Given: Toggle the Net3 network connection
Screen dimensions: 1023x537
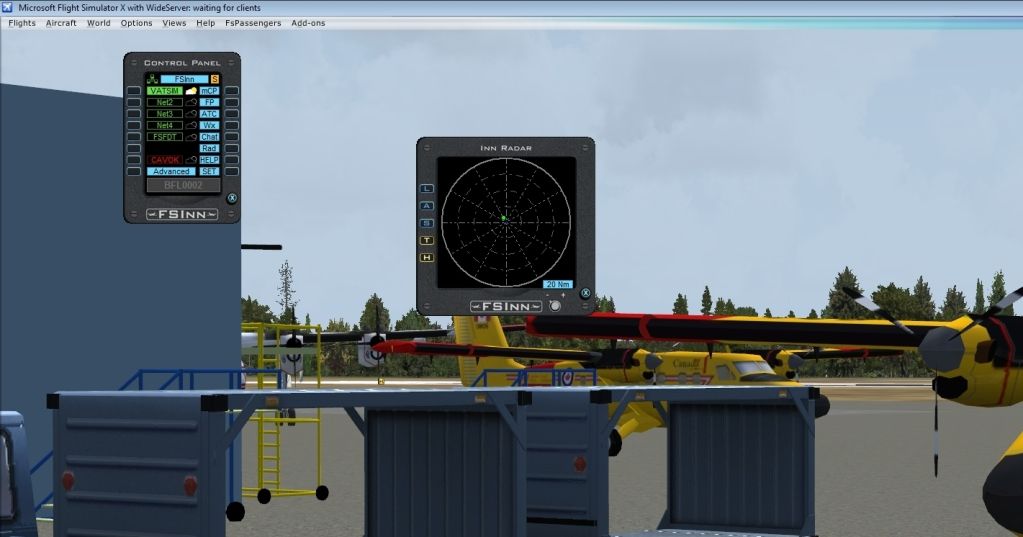Looking at the screenshot, I should click(x=164, y=114).
